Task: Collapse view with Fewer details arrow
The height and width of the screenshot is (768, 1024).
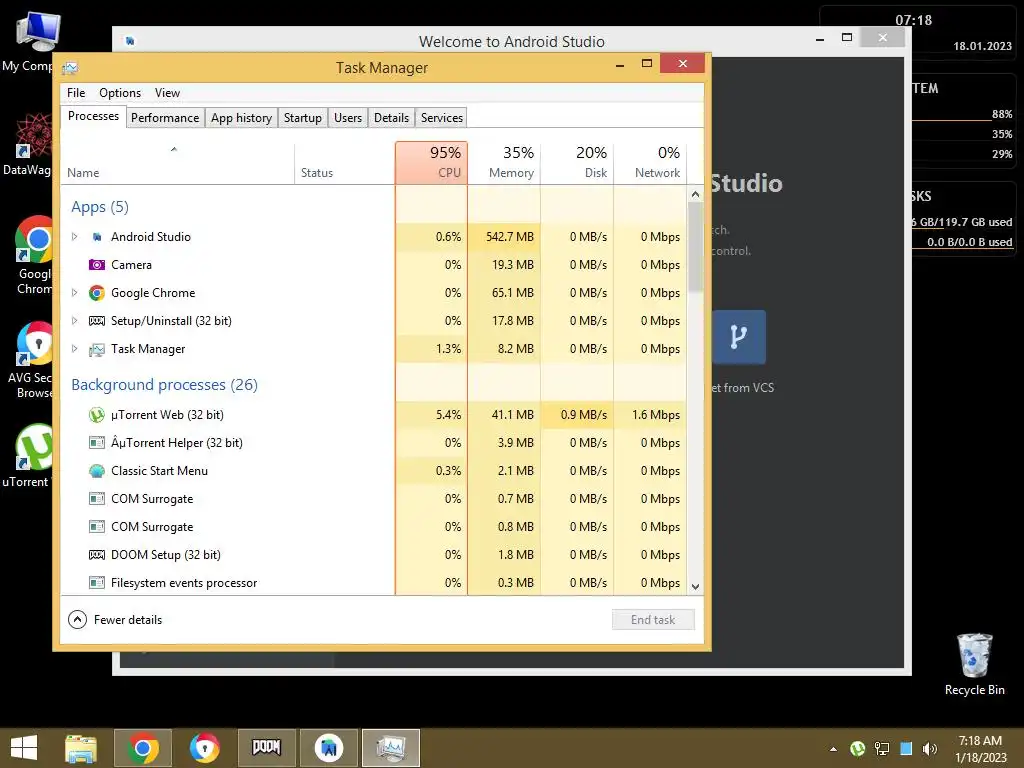Action: tap(77, 619)
